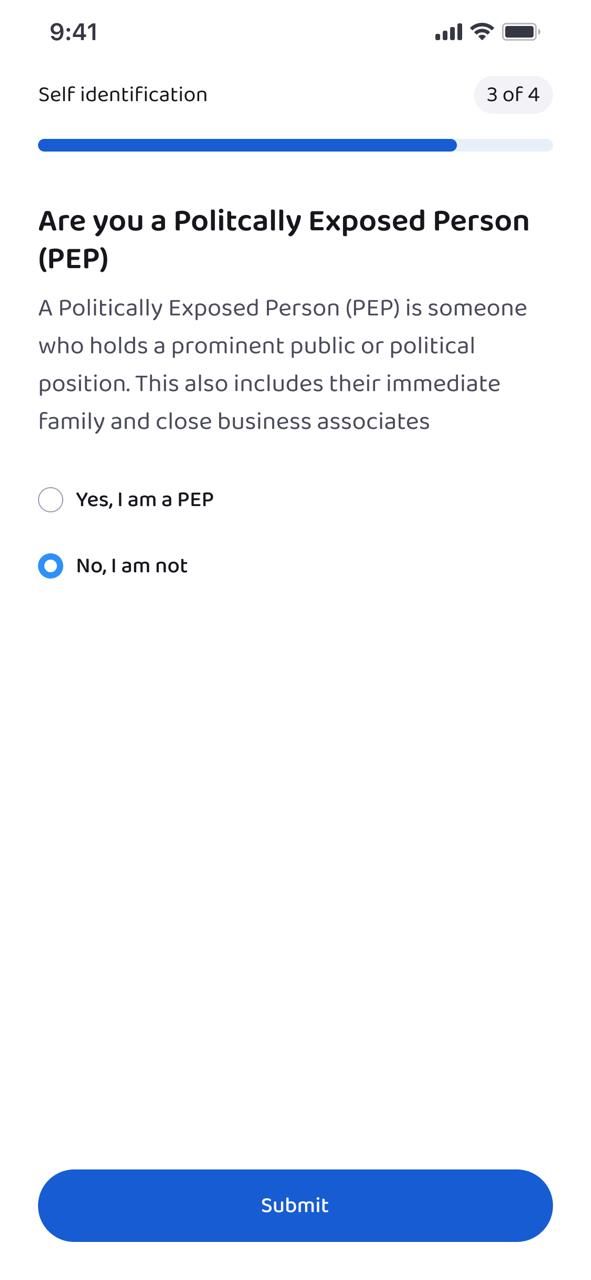
Task: Tap the unfilled portion of the progress bar
Action: point(503,145)
